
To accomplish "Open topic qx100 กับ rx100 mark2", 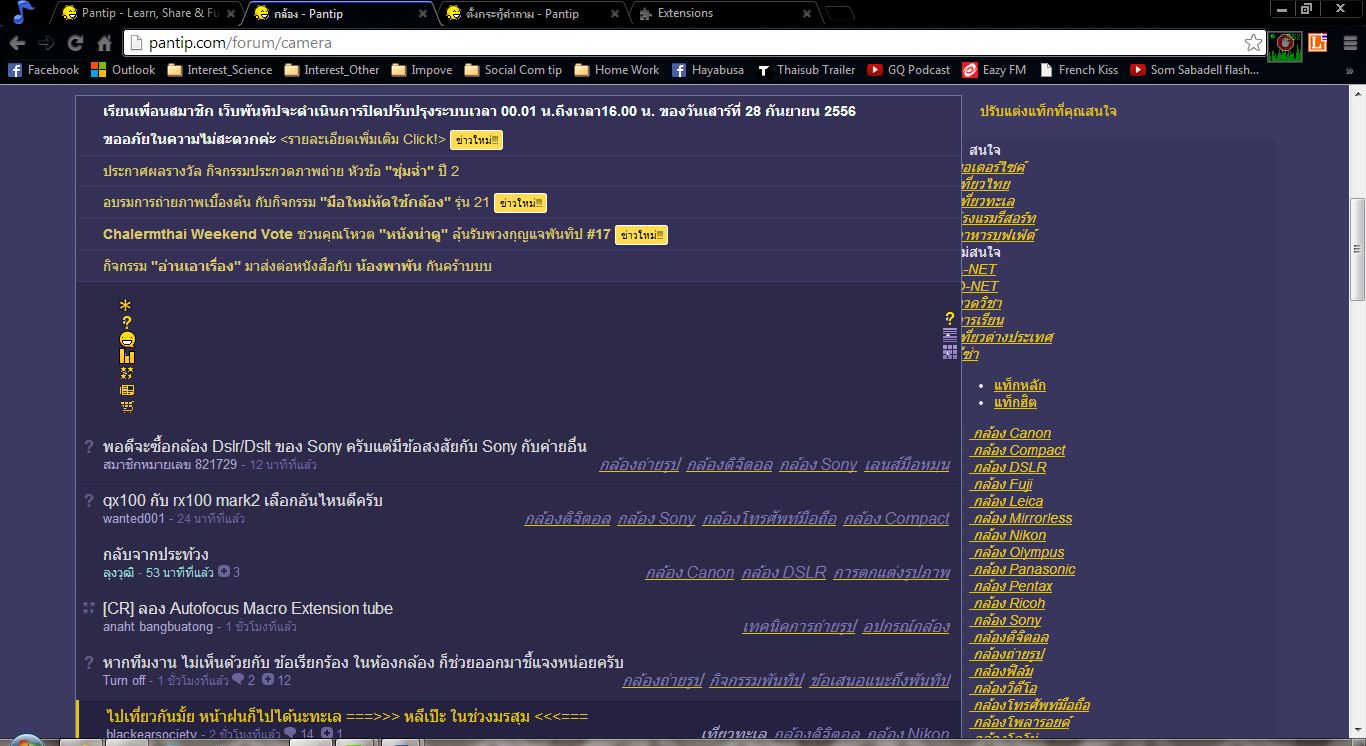I will [243, 500].
